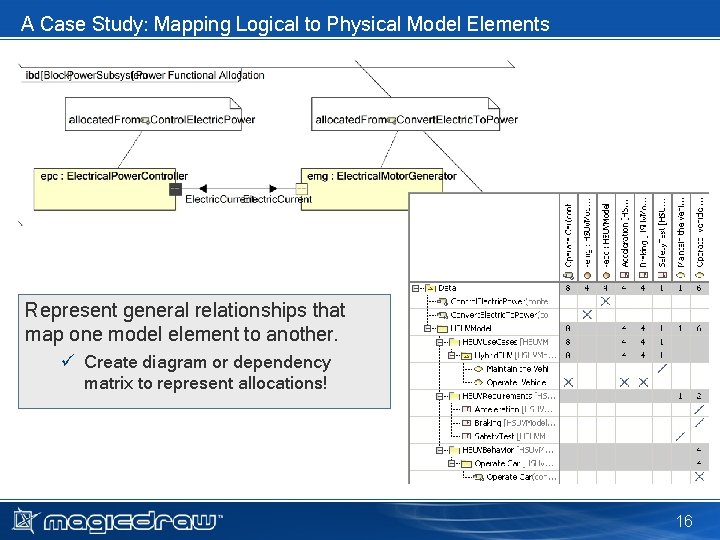Click X cell for Operate Vehicle and Braking
The width and height of the screenshot is (720, 540).
(x=643, y=382)
